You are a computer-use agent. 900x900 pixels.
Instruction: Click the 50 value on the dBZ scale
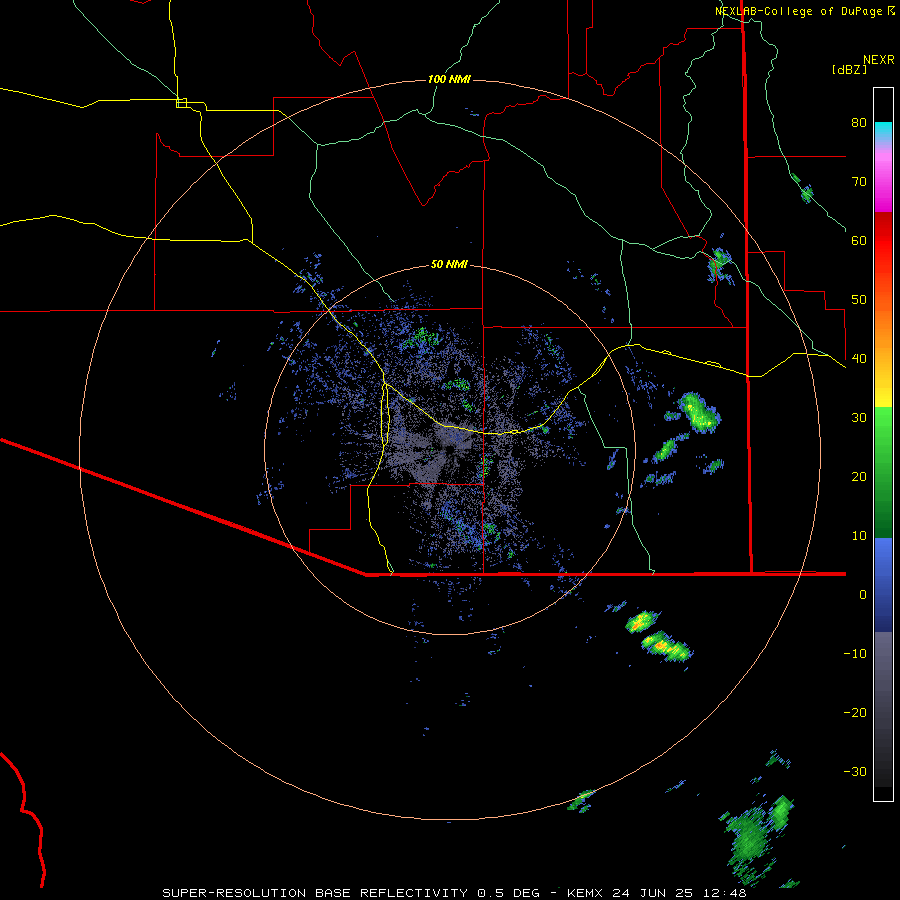coord(859,300)
